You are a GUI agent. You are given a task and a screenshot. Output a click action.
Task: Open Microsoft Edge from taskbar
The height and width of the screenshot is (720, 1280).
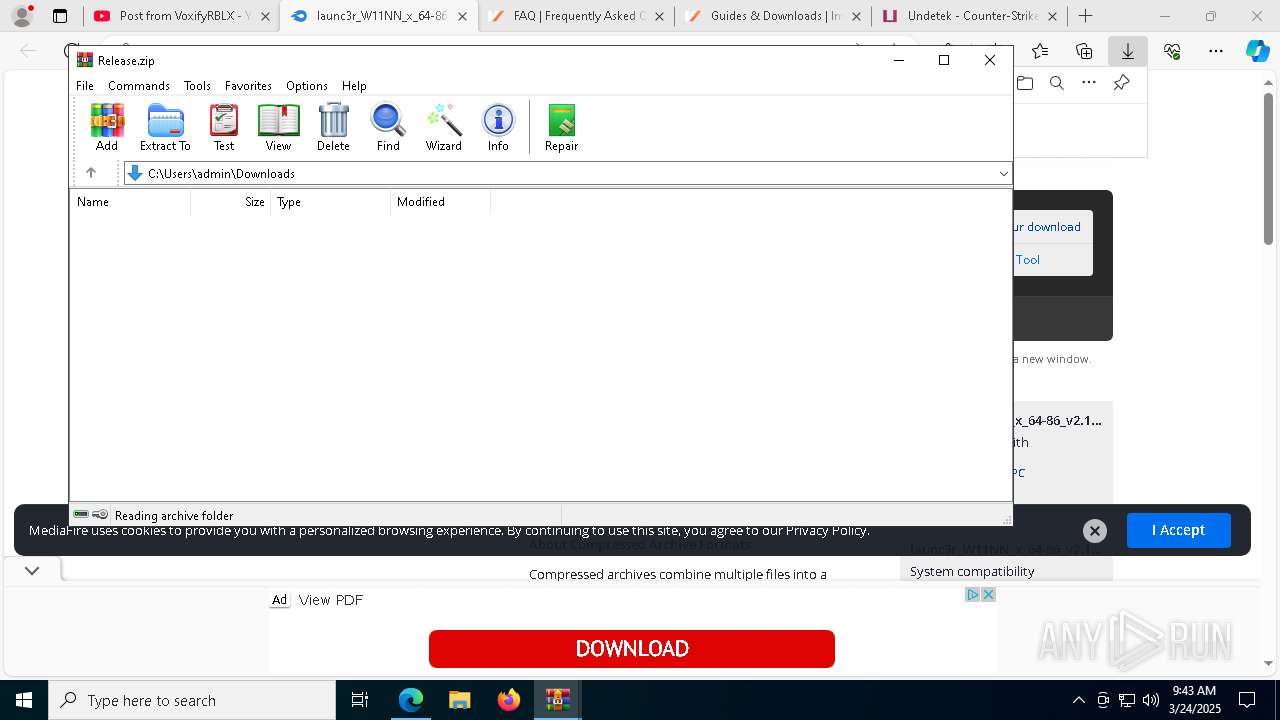point(411,700)
